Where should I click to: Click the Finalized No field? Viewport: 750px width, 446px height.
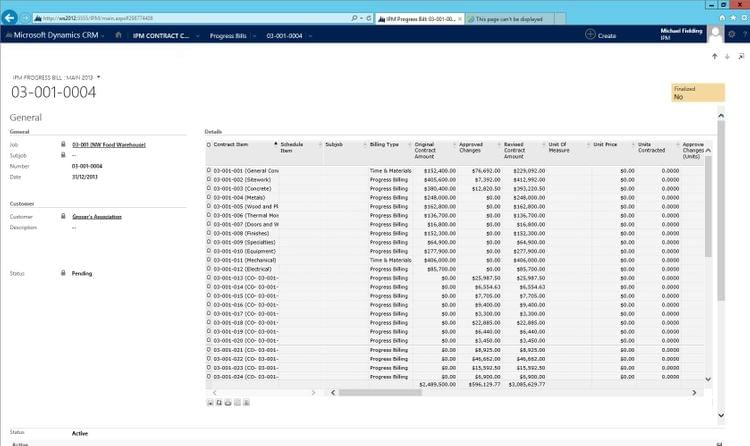[x=698, y=93]
